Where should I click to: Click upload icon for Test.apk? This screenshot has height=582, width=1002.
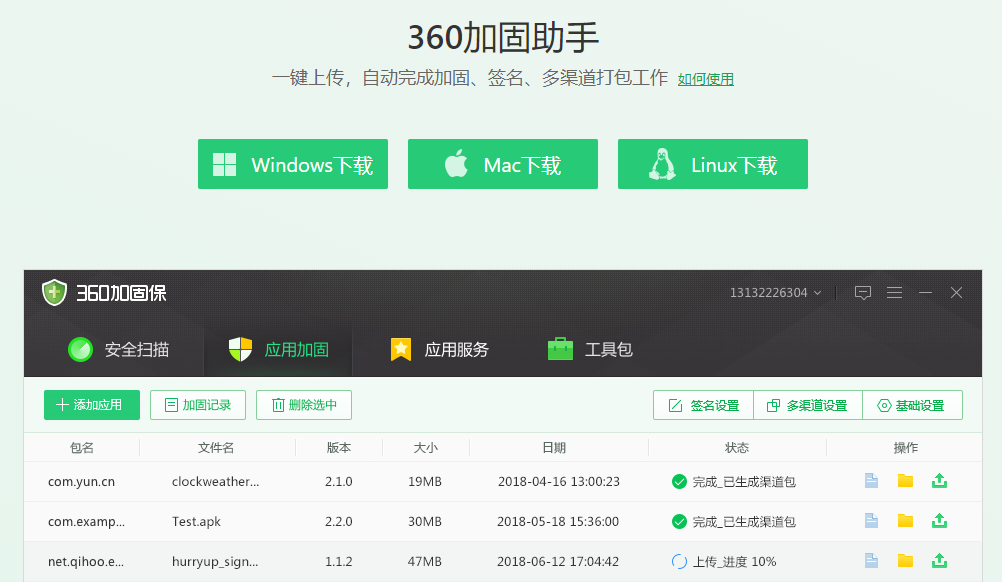coord(939,521)
